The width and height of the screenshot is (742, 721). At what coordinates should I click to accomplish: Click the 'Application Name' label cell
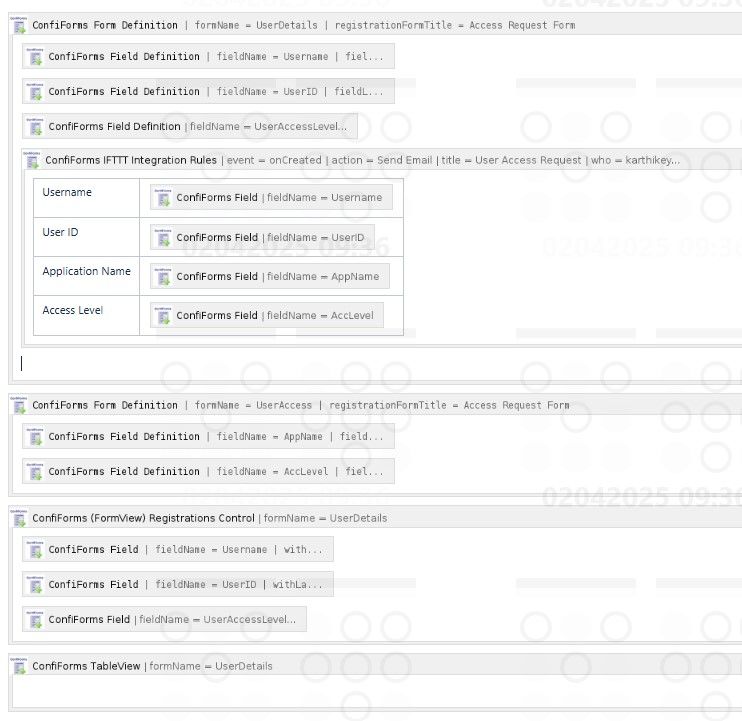point(86,276)
